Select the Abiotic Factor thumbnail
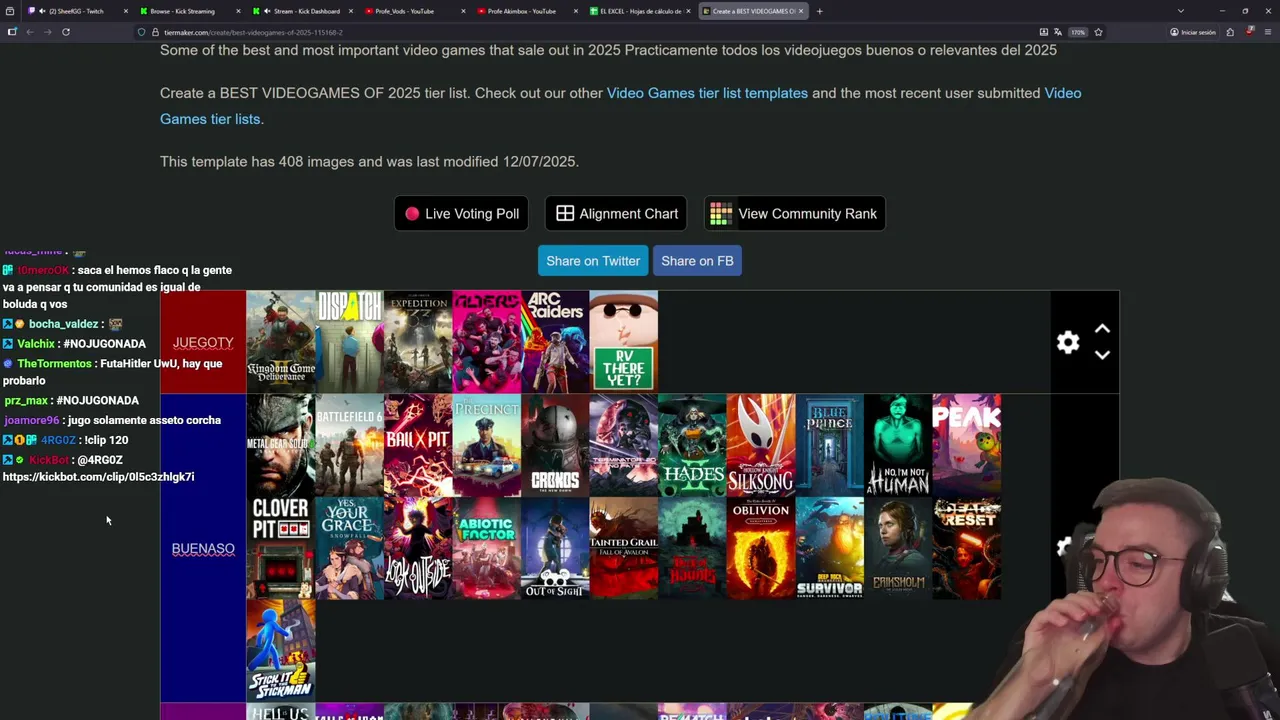The height and width of the screenshot is (720, 1280). coord(487,548)
